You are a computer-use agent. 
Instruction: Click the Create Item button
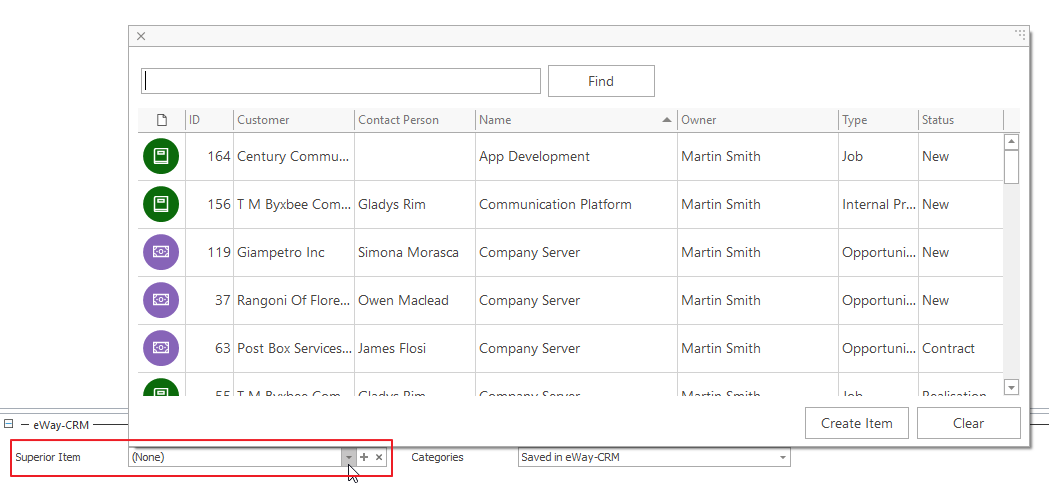pyautogui.click(x=856, y=423)
